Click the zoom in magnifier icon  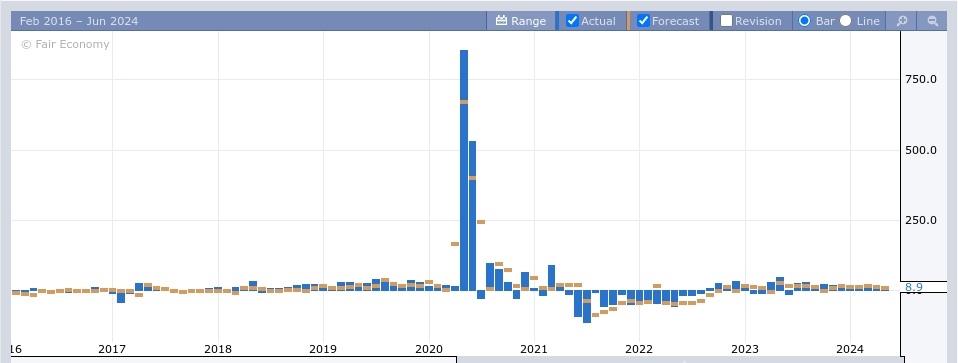click(901, 21)
